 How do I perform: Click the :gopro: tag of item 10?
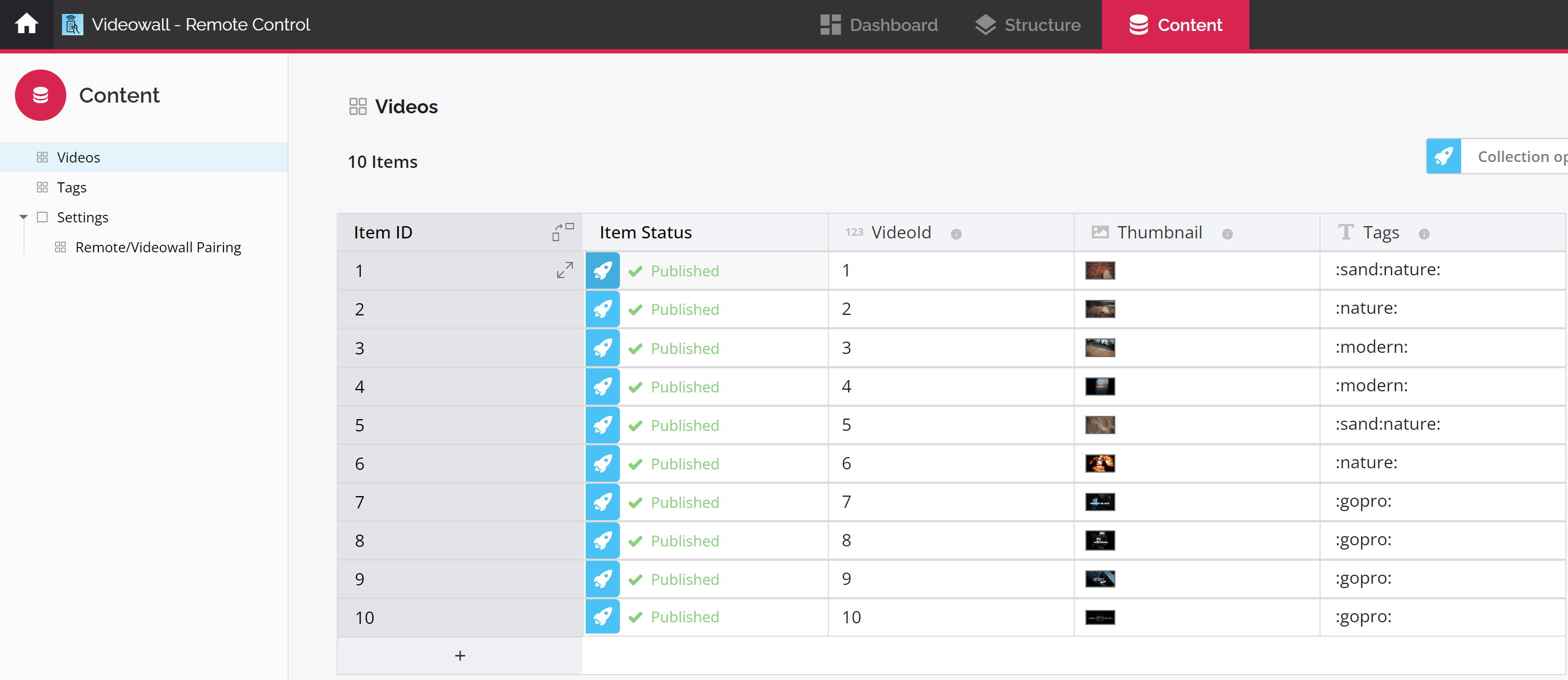coord(1363,617)
